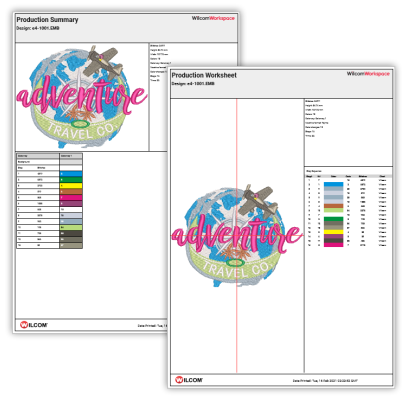Image resolution: width=407 pixels, height=401 pixels.
Task: Click WilcomWorkspace logo on Production Summary header
Action: tap(213, 18)
